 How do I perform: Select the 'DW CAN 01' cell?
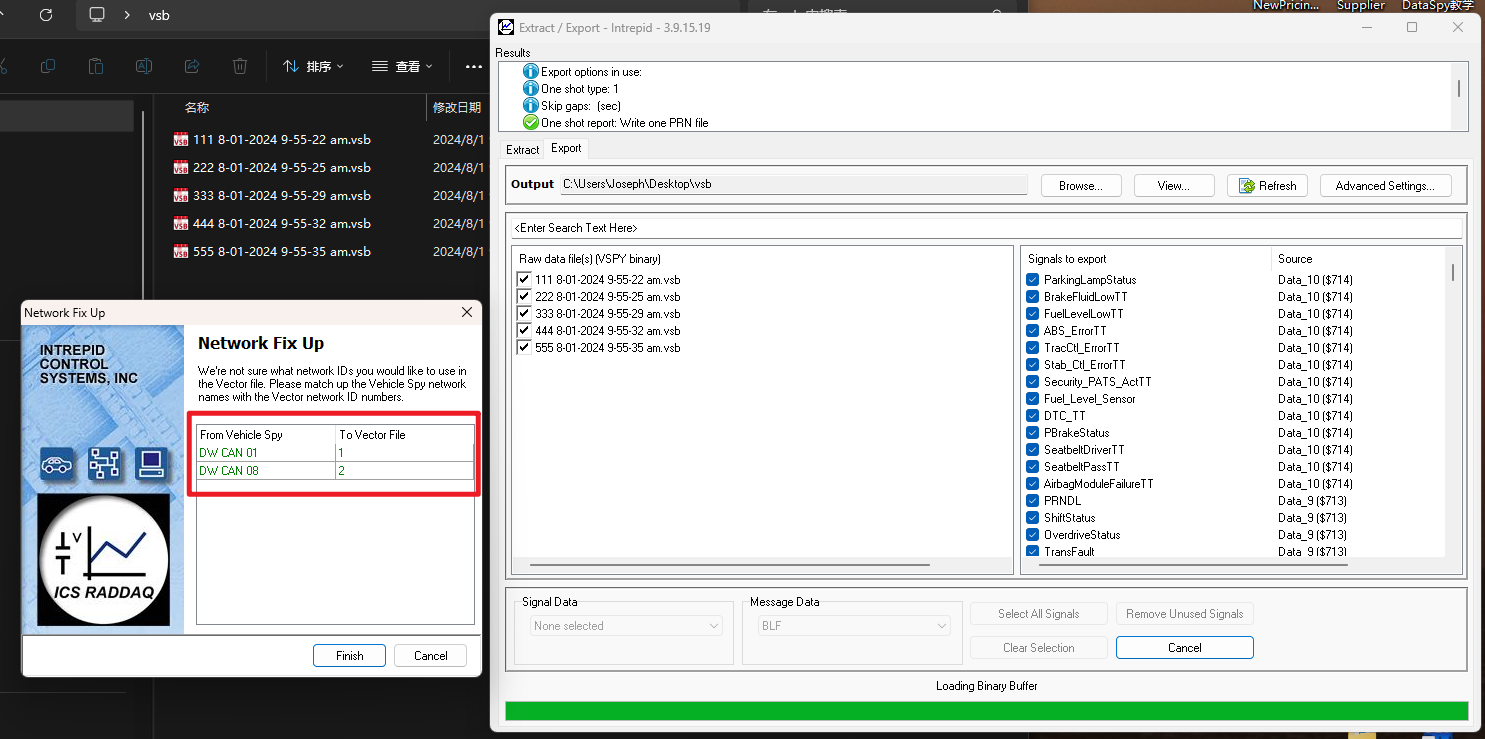point(266,453)
